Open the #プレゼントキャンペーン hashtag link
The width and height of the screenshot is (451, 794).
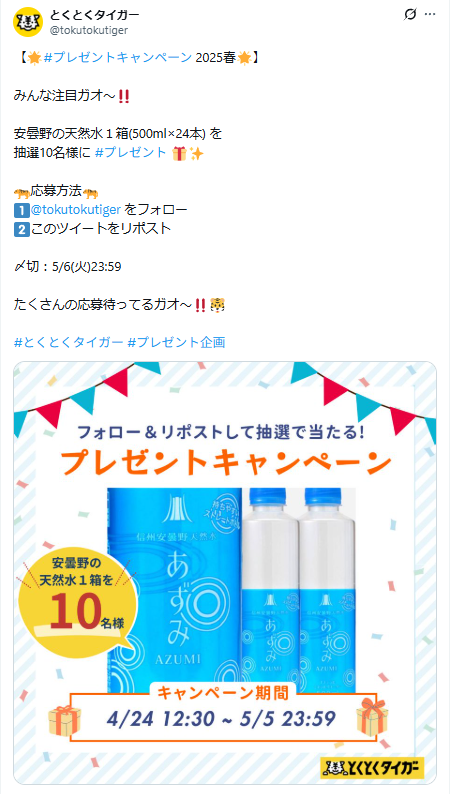pyautogui.click(x=118, y=58)
